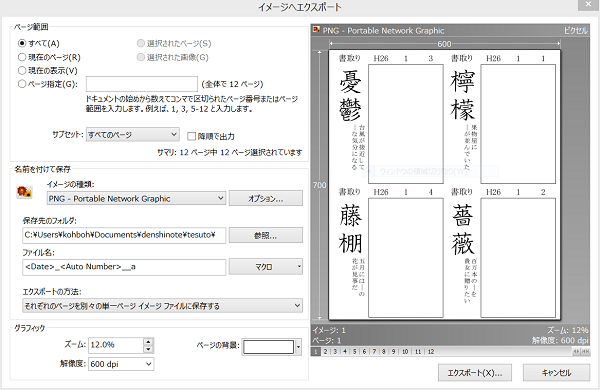Viewport: 600px width, 390px height.
Task: Switch preview to page tab 5
Action: (354, 351)
